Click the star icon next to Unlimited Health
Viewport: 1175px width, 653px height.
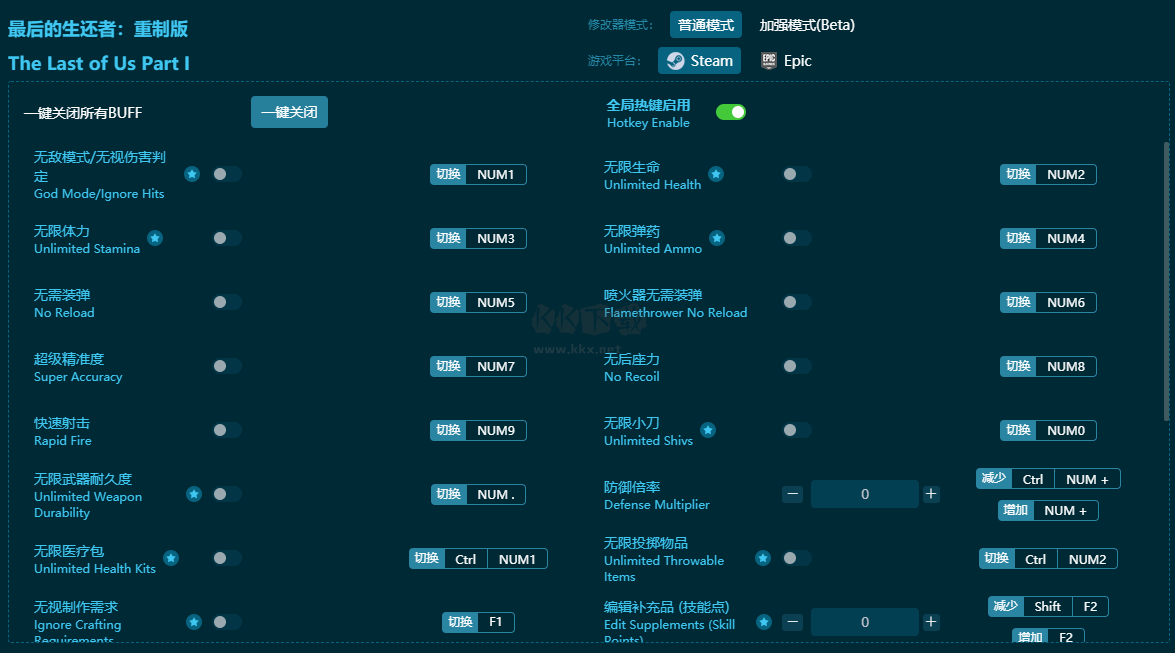point(716,174)
